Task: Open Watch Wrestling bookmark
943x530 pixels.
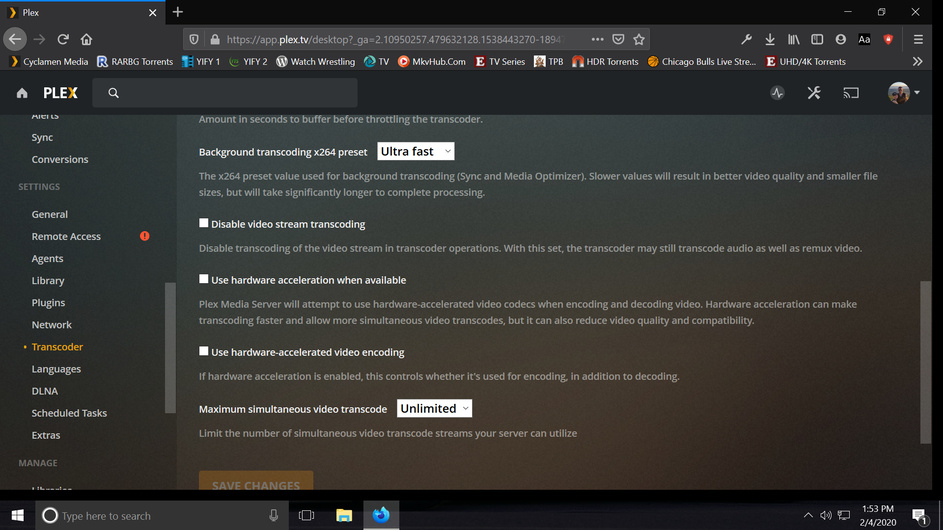Action: click(x=315, y=61)
